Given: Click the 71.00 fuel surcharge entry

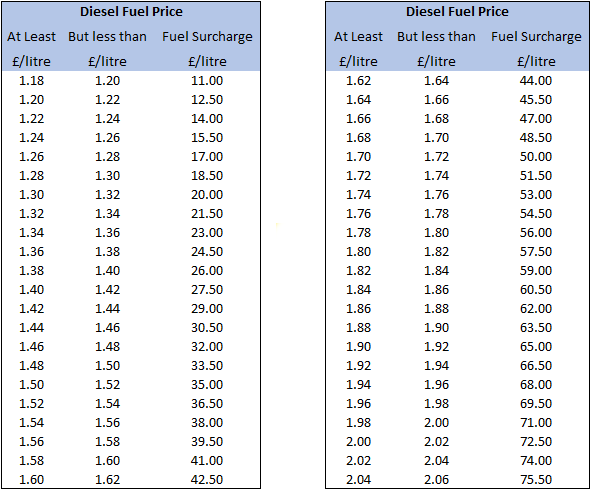Looking at the screenshot, I should click(536, 423).
